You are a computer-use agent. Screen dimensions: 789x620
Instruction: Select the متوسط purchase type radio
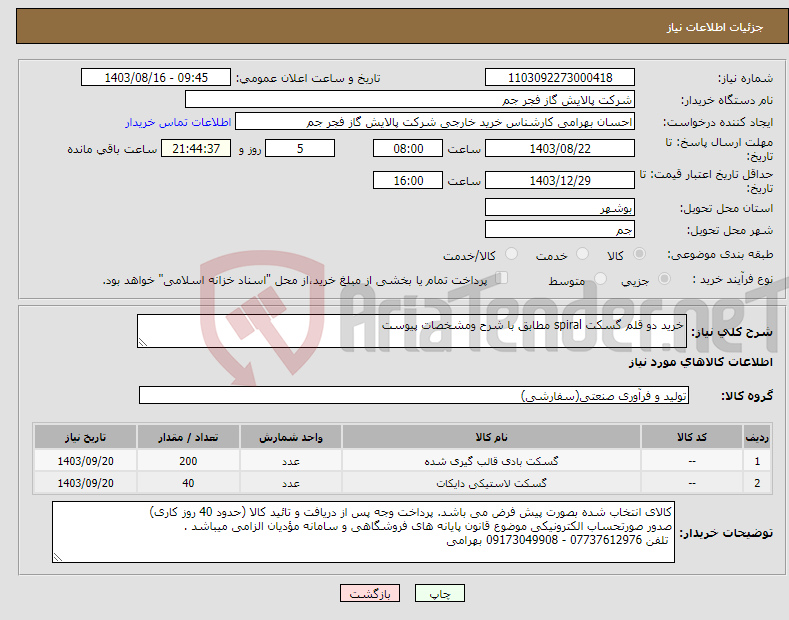600,279
